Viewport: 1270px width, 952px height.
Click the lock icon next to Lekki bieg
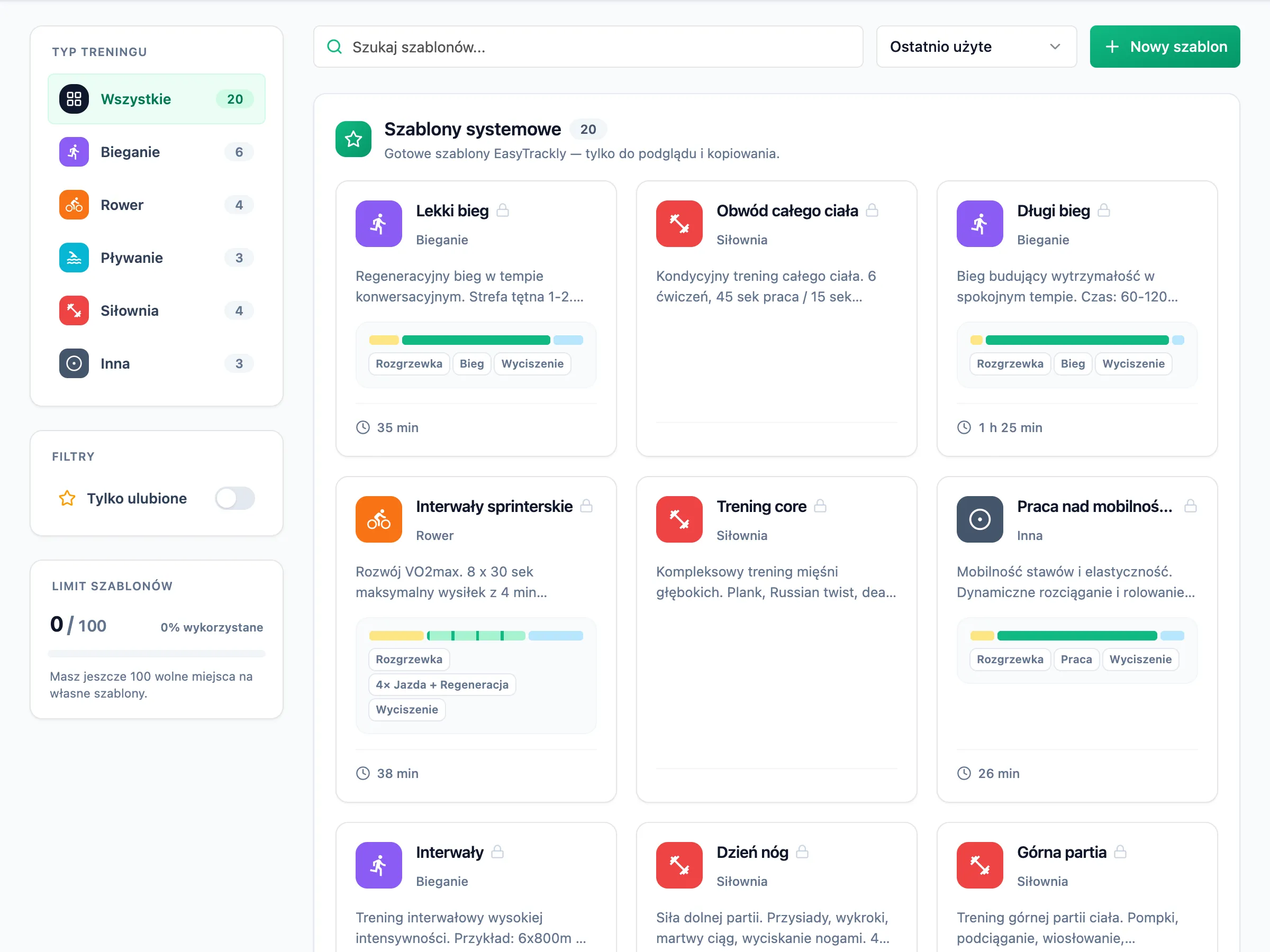[503, 210]
